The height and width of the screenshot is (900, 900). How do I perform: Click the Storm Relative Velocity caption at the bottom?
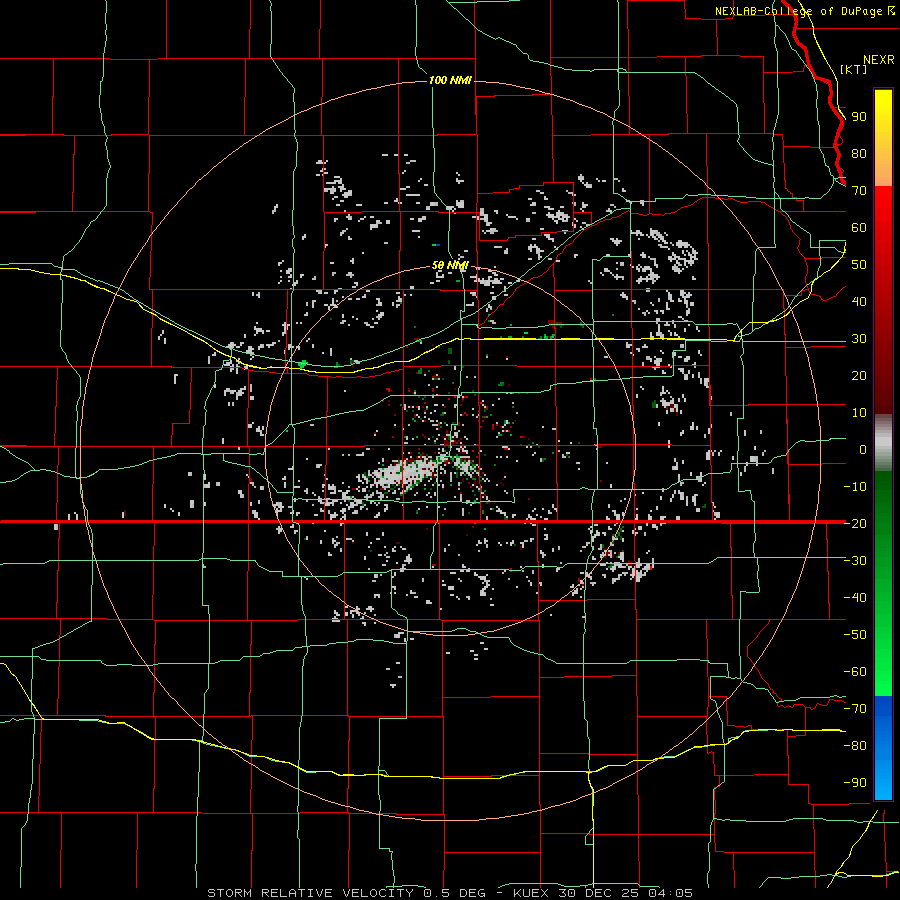point(450,893)
